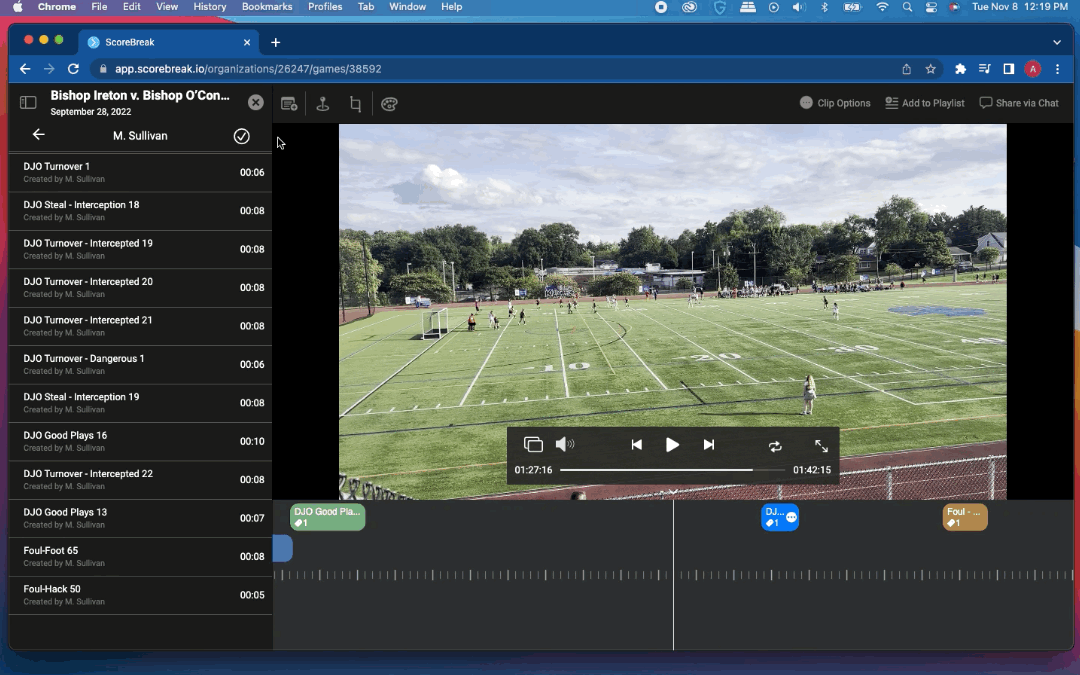Play the video
Screen dimensions: 1080x675
(672, 444)
